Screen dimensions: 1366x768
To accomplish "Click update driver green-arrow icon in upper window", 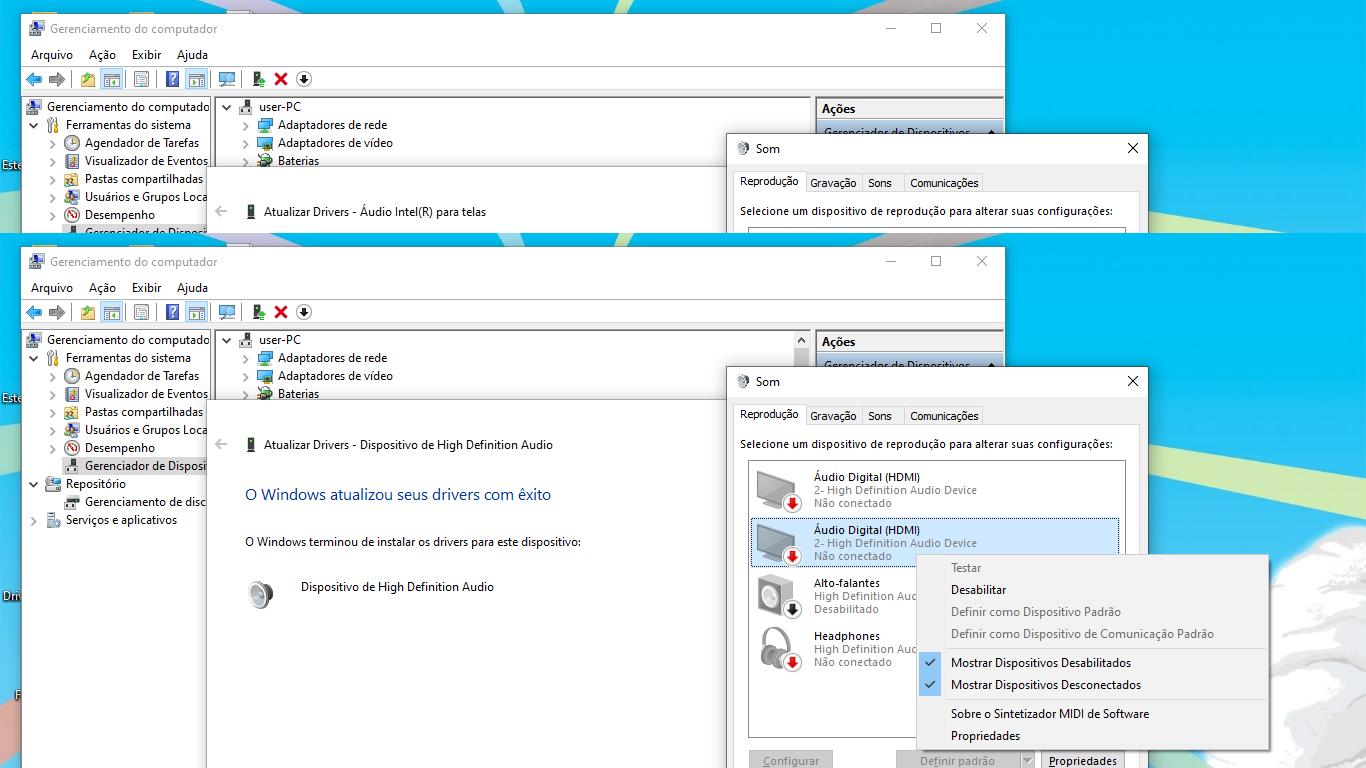I will [258, 79].
